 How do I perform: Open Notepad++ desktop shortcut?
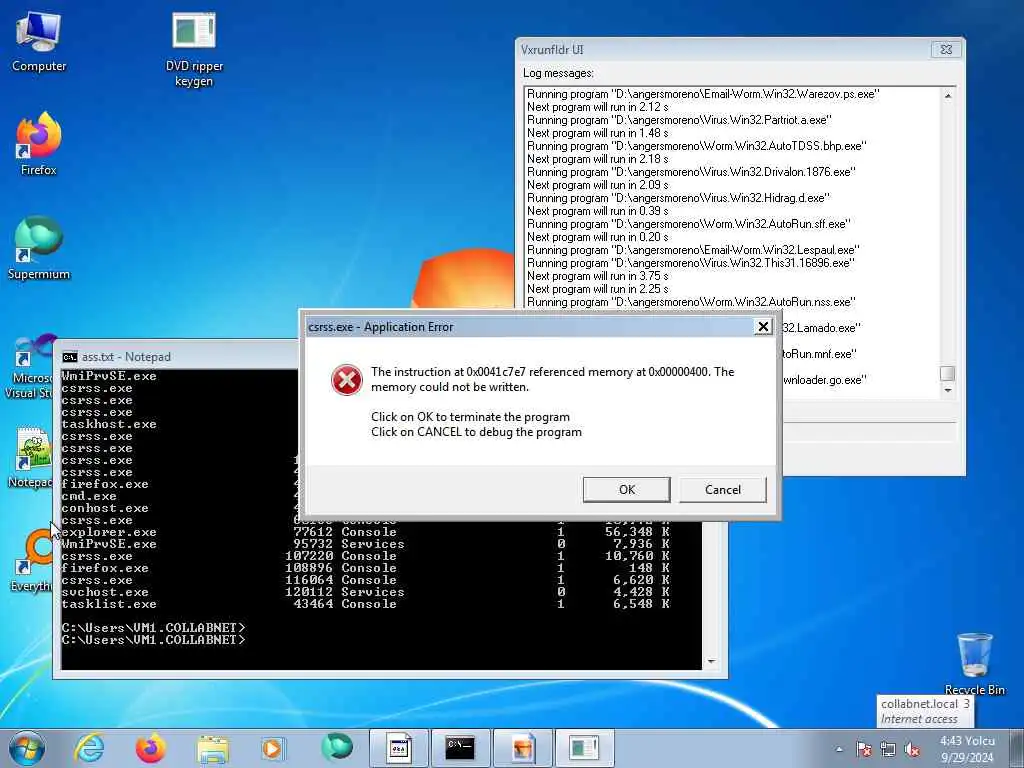tap(31, 458)
